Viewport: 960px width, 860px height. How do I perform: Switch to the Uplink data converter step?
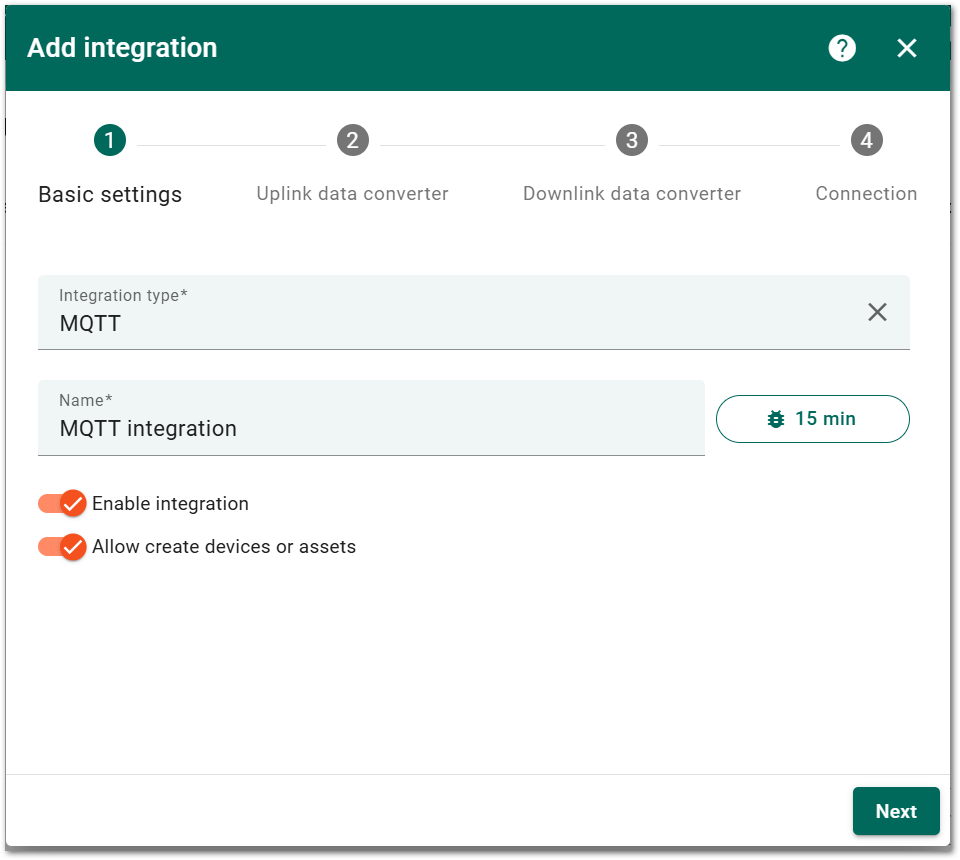352,193
